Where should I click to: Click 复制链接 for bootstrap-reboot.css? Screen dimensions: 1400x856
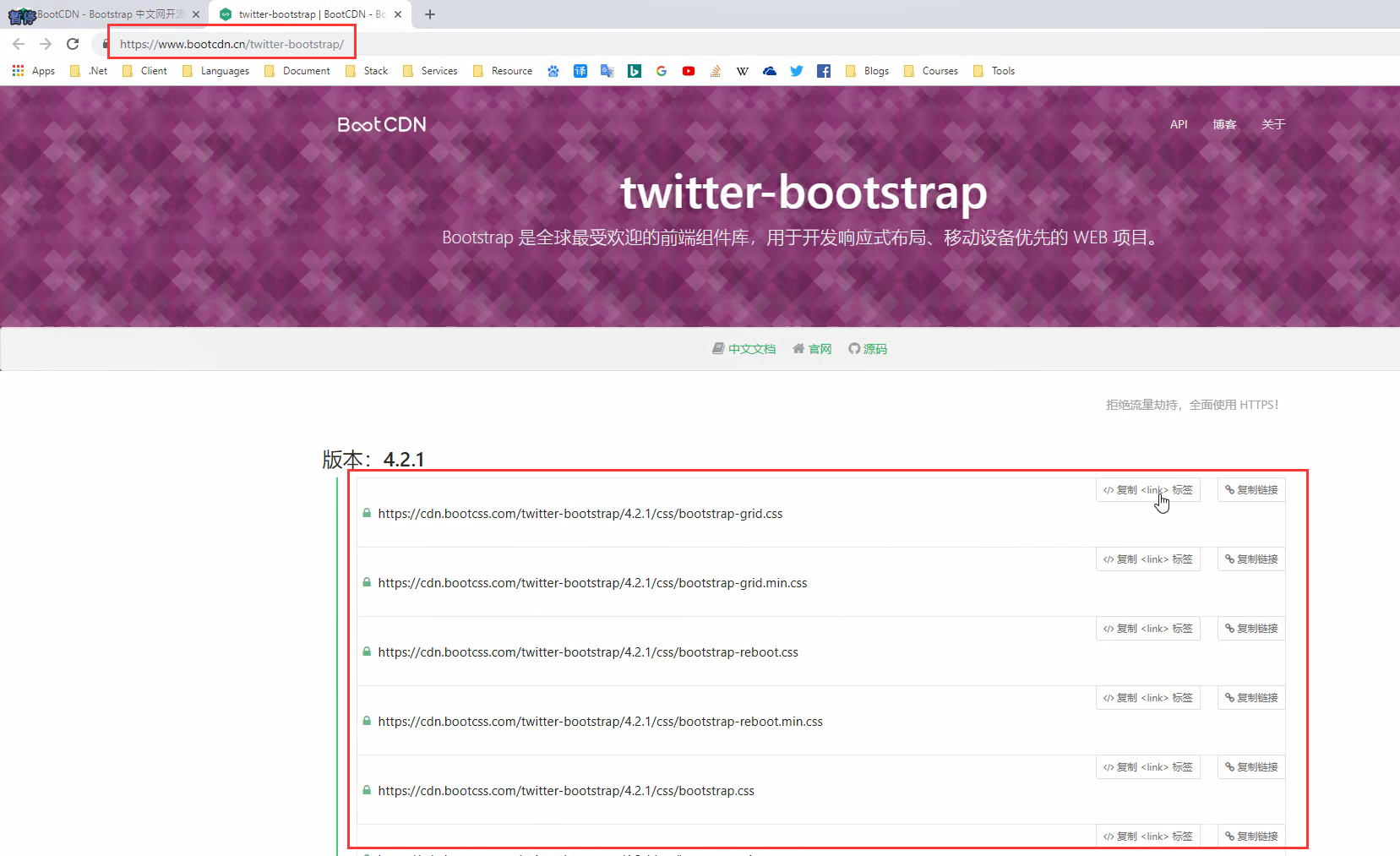[x=1251, y=629]
